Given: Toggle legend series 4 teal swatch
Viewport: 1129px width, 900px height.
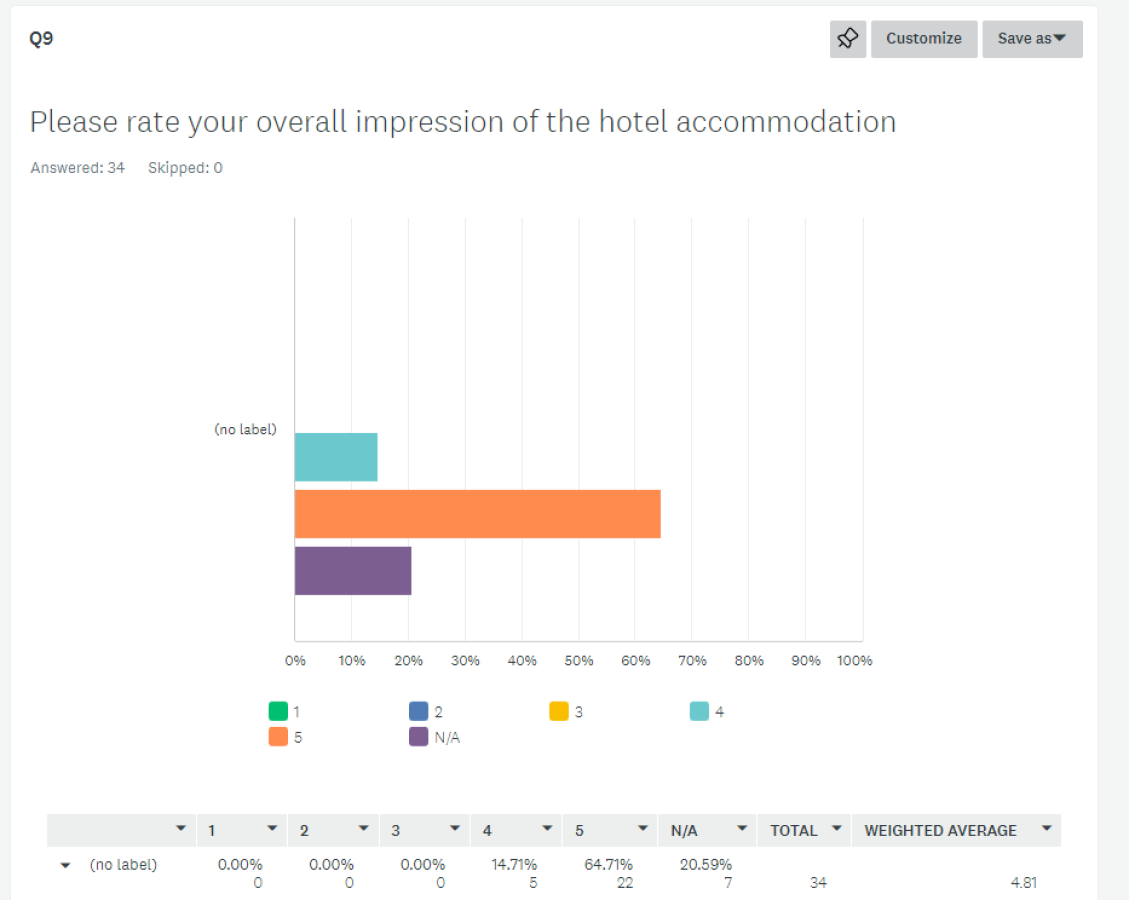Looking at the screenshot, I should [x=699, y=711].
